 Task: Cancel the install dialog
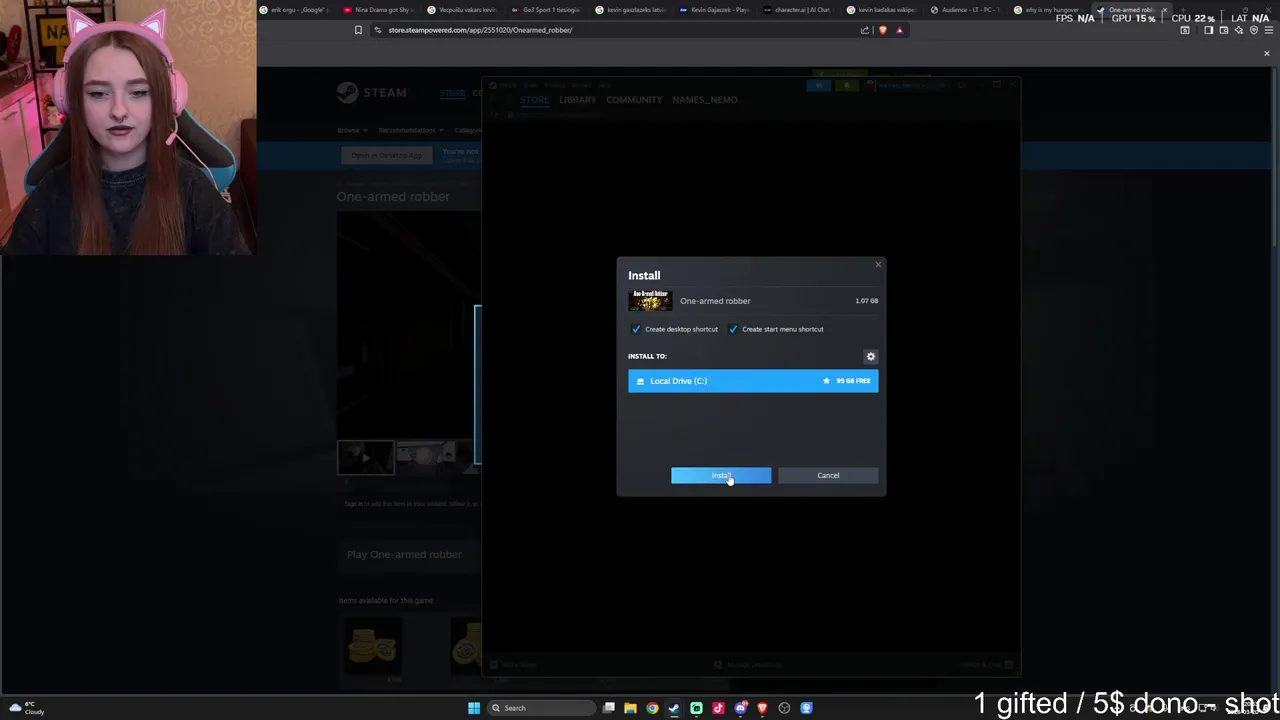(828, 475)
